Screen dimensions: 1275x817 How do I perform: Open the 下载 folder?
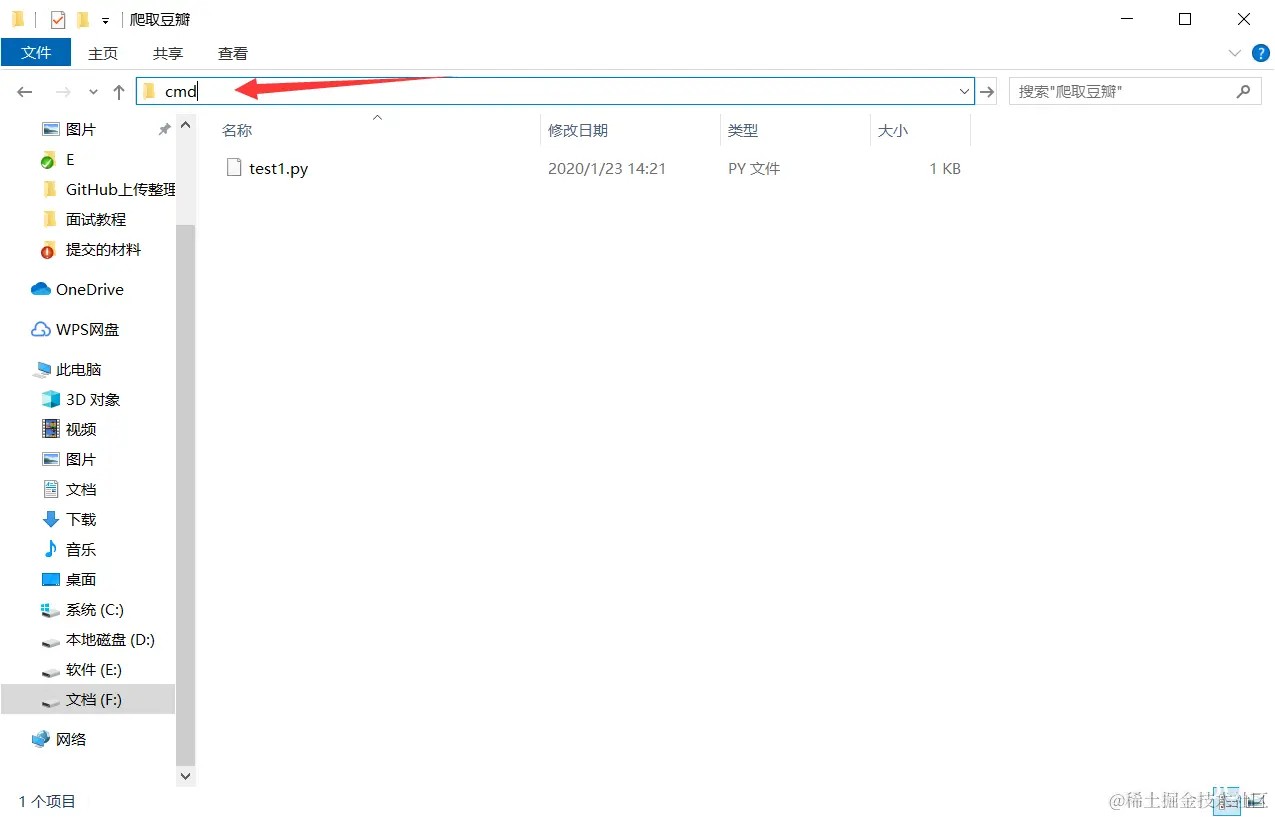pos(81,520)
